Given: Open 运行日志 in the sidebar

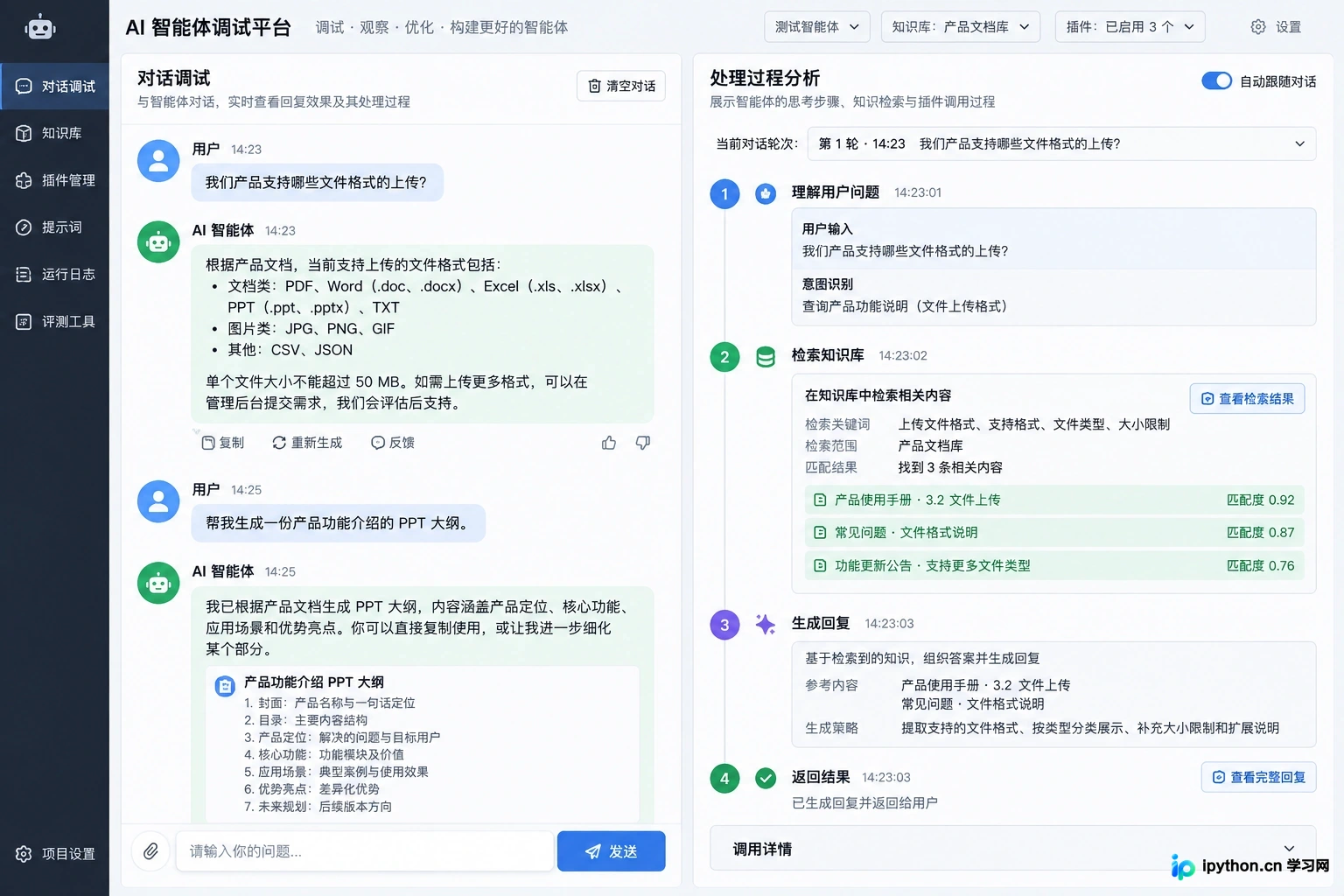Looking at the screenshot, I should (x=54, y=274).
